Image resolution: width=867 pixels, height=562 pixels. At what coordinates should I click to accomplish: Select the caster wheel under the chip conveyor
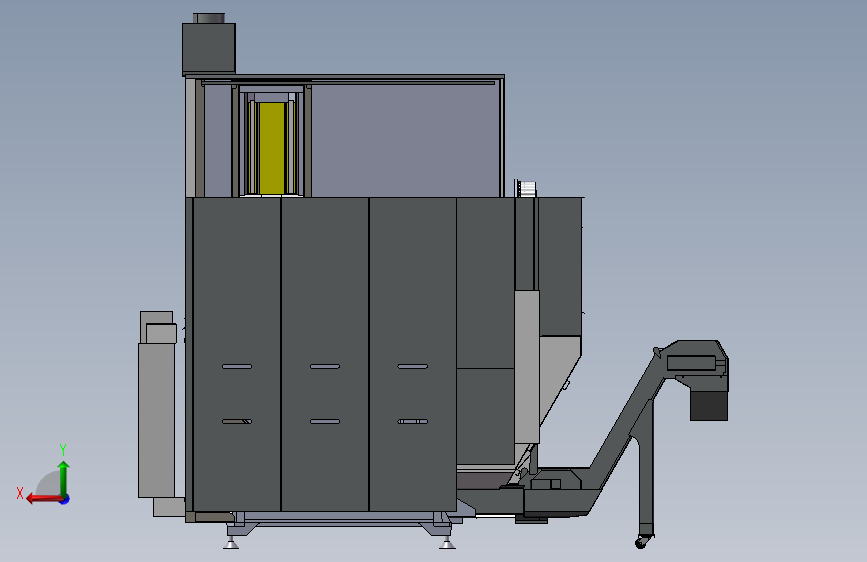(641, 543)
